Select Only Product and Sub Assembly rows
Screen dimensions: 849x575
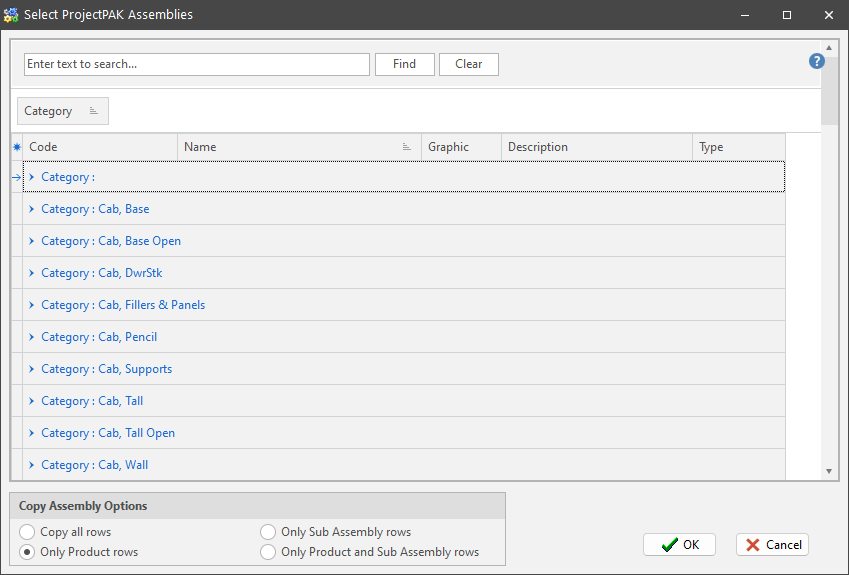(268, 552)
